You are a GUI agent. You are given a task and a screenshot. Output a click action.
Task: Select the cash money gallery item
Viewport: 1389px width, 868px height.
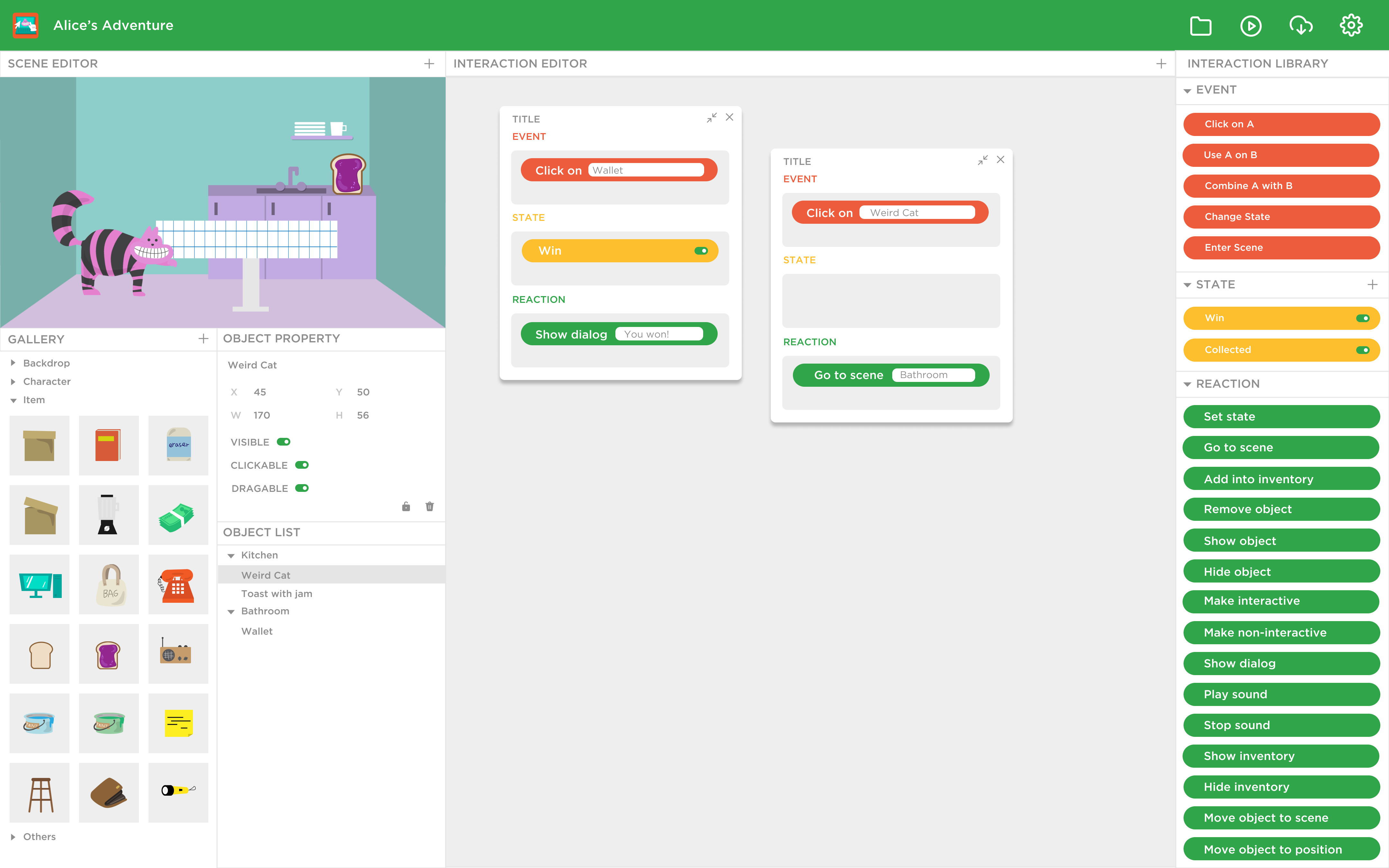(x=178, y=515)
